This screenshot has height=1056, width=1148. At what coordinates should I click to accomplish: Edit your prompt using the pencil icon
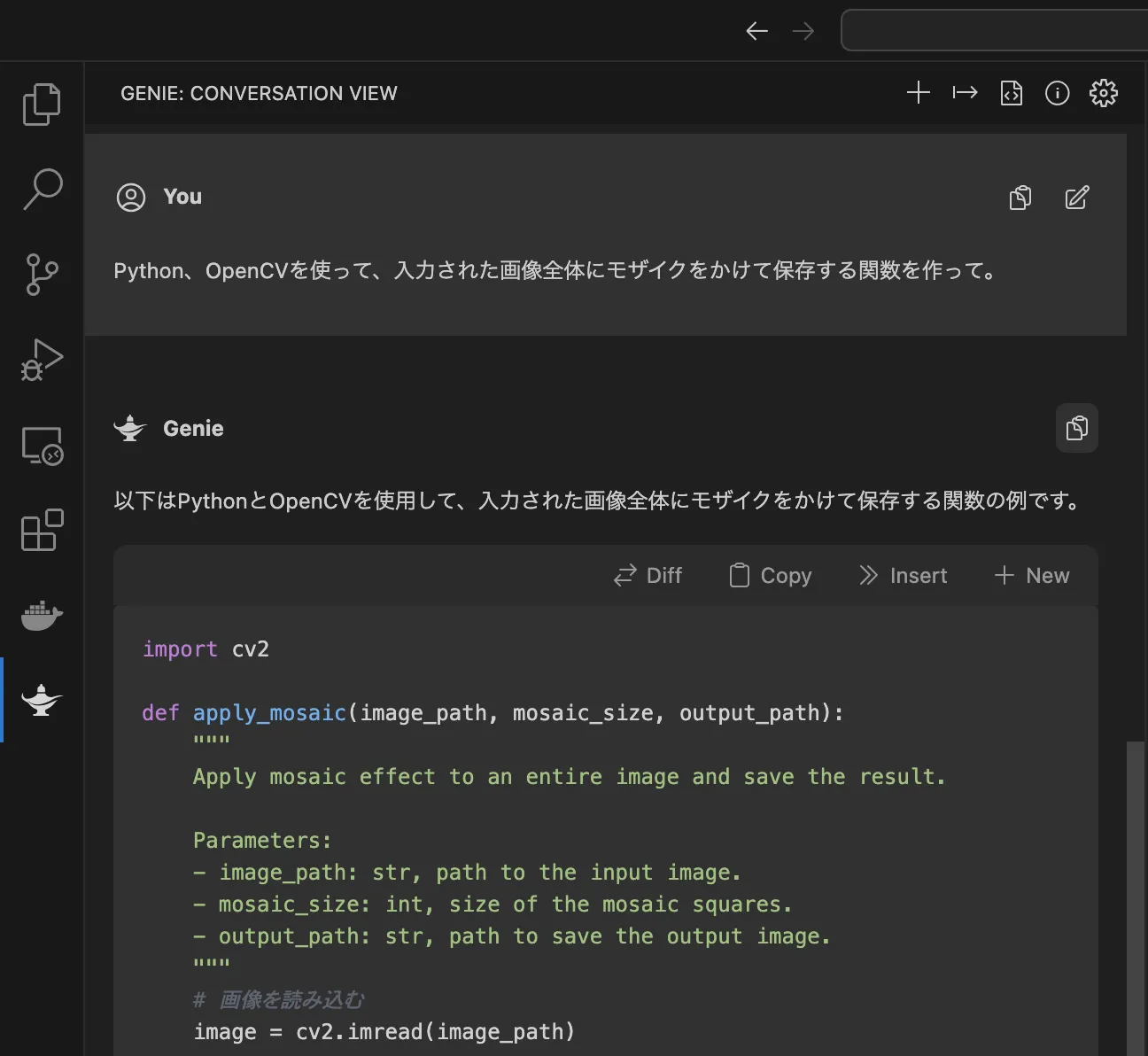click(1077, 198)
